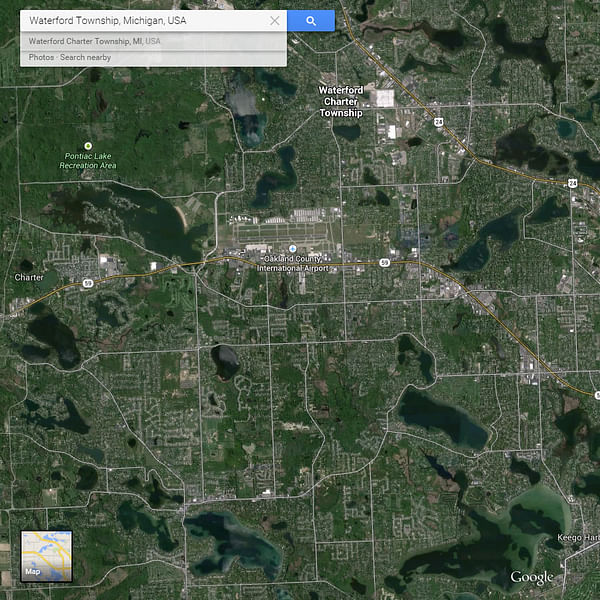
Task: Click the route 59 shield west of airport
Action: pyautogui.click(x=88, y=283)
